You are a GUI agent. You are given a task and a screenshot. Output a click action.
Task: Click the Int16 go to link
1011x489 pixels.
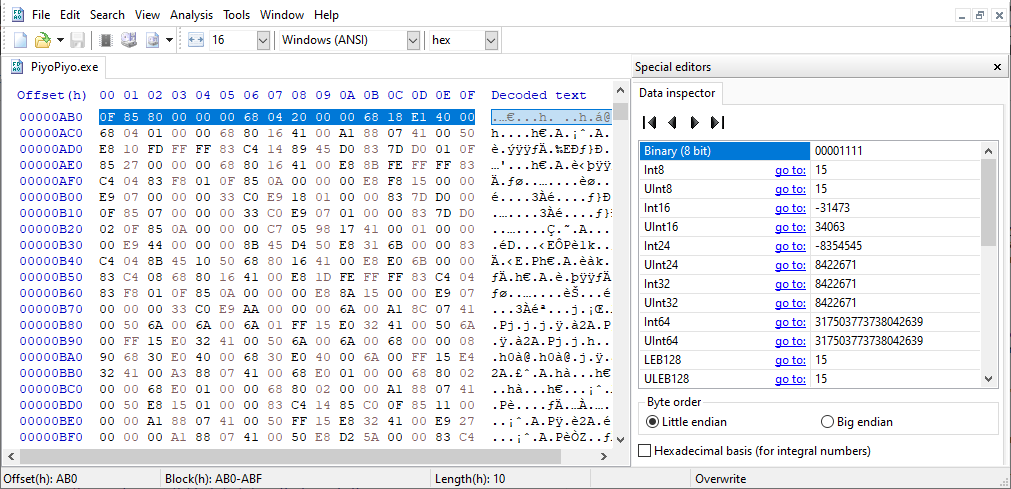(x=790, y=208)
